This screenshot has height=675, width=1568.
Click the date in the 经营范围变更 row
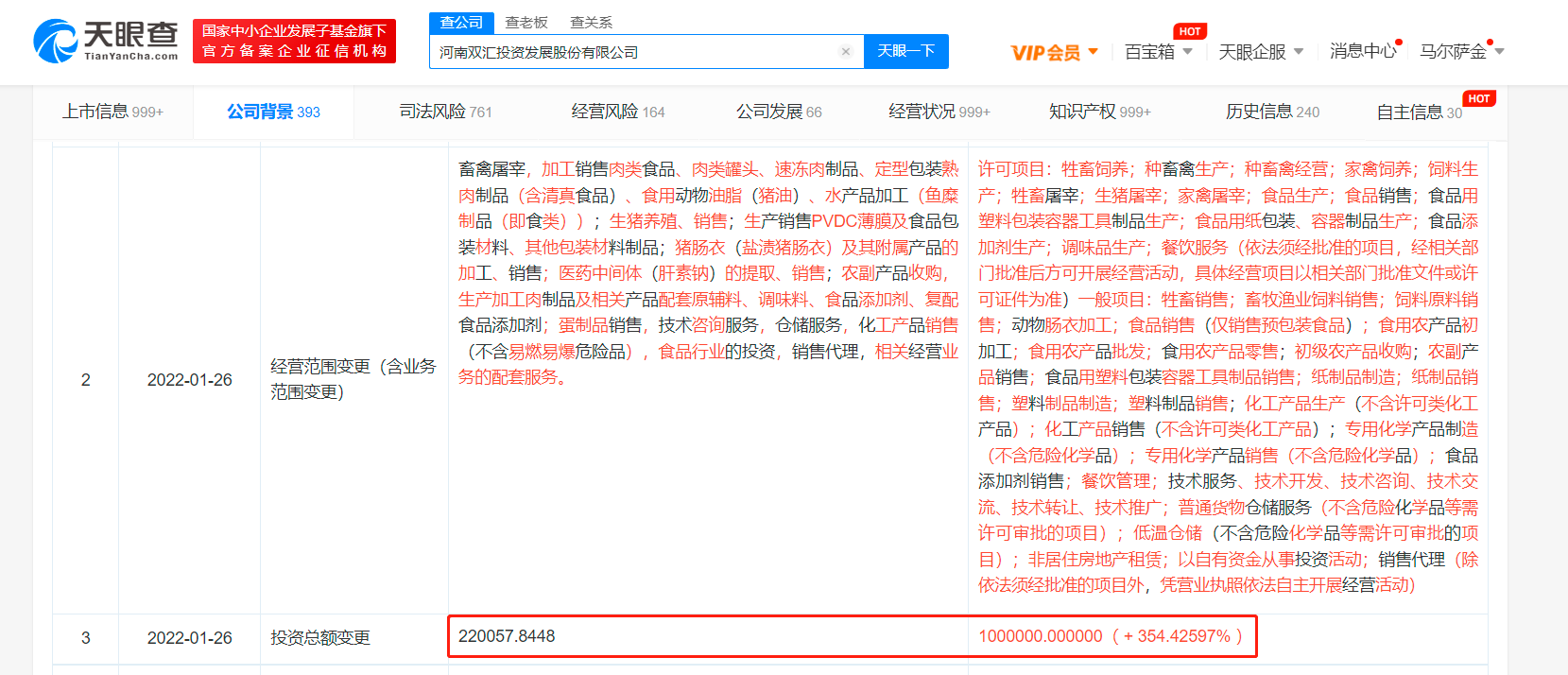tap(189, 380)
